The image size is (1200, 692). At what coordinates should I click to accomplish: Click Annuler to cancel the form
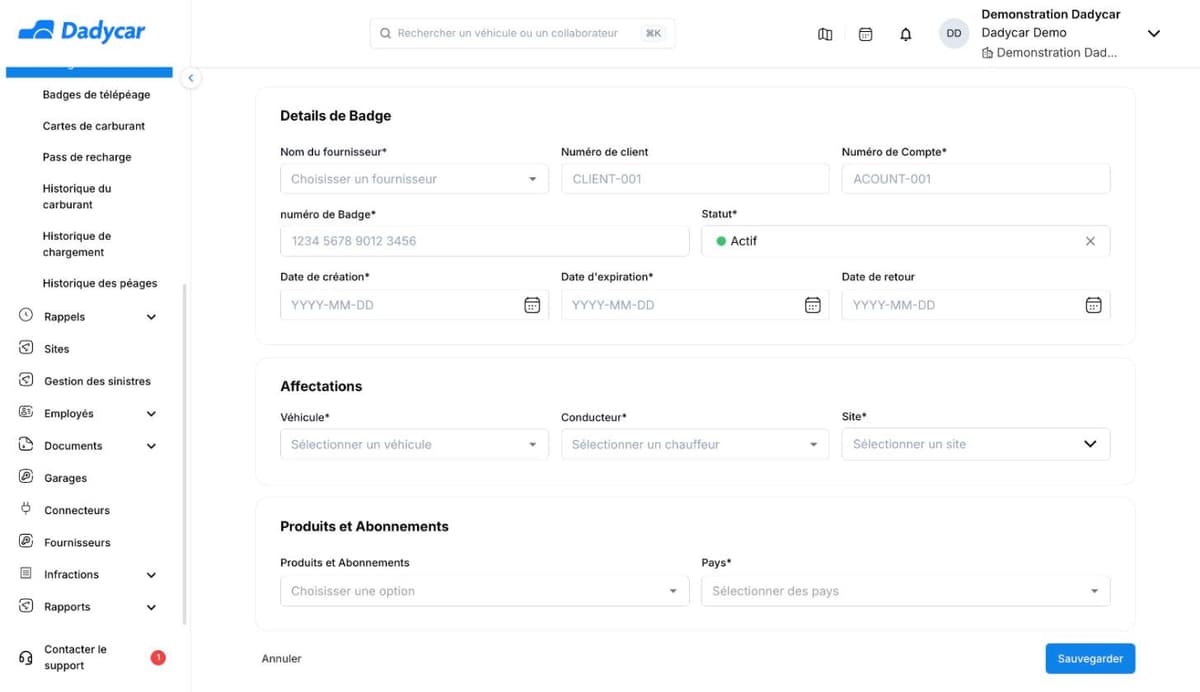281,659
